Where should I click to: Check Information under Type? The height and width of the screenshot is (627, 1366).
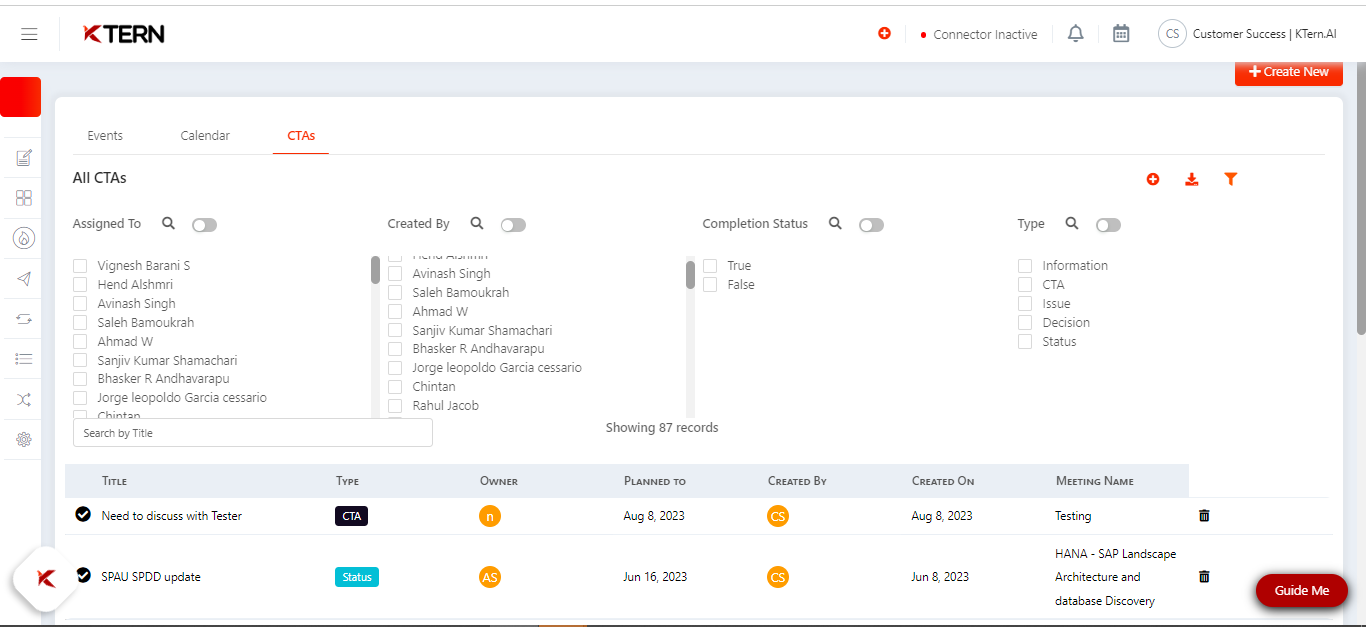click(x=1025, y=266)
